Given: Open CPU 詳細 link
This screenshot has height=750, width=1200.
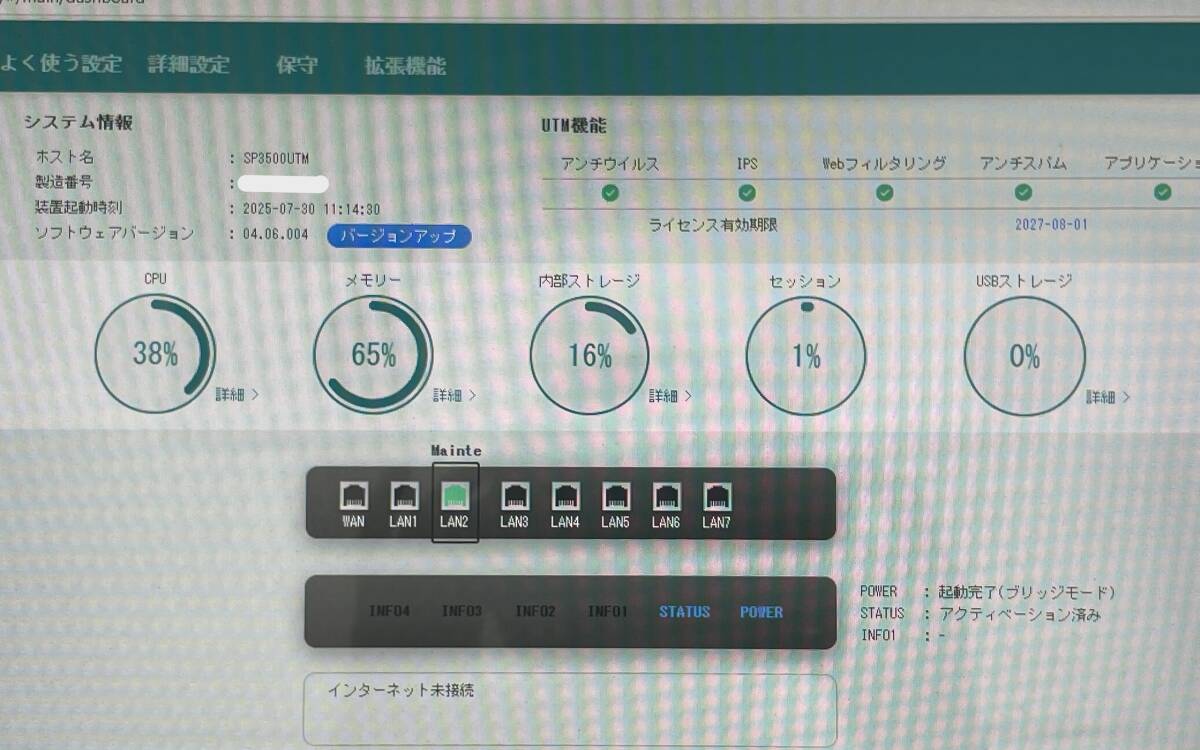Looking at the screenshot, I should point(237,395).
